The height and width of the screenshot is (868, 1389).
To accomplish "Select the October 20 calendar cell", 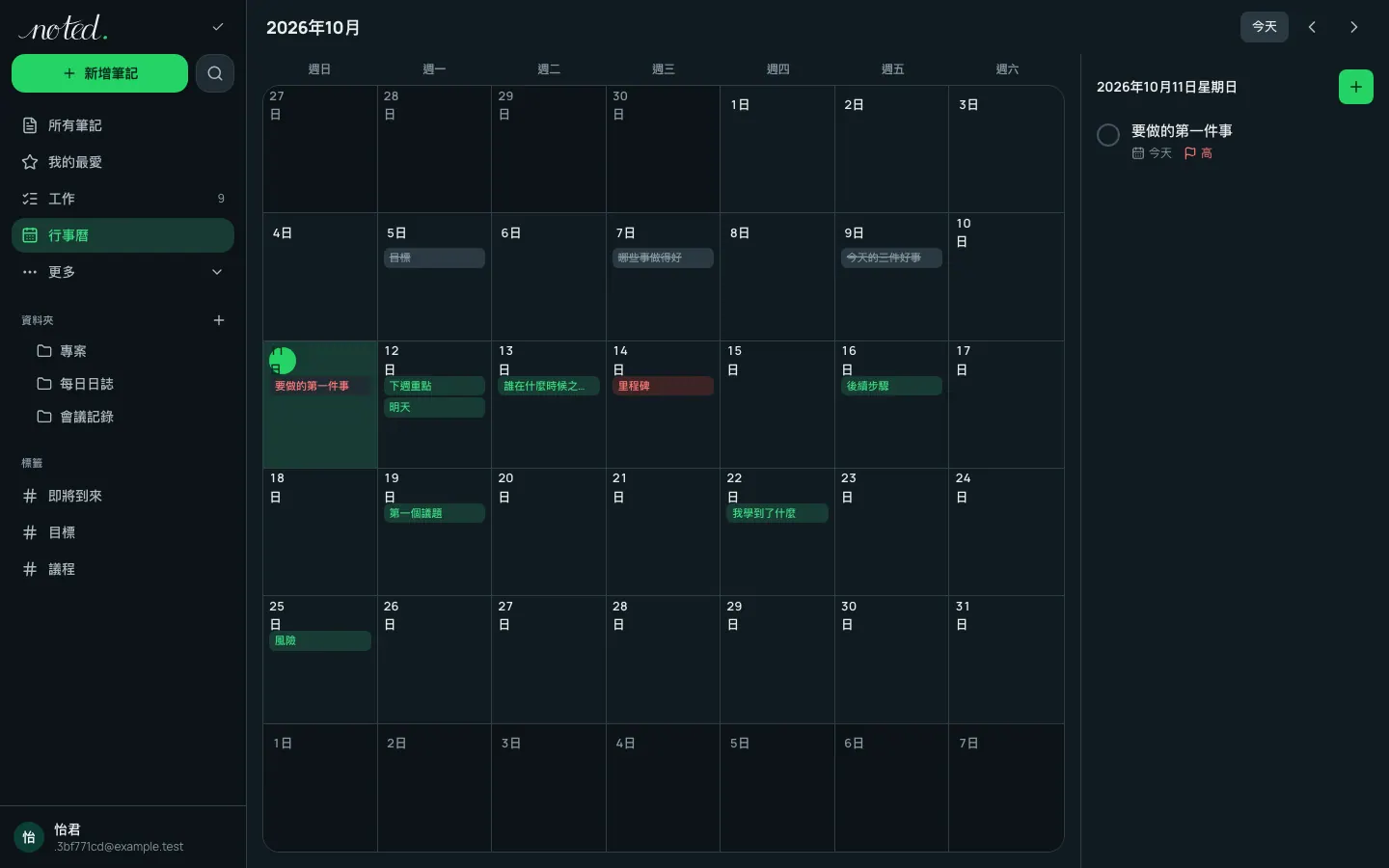I will pos(548,532).
